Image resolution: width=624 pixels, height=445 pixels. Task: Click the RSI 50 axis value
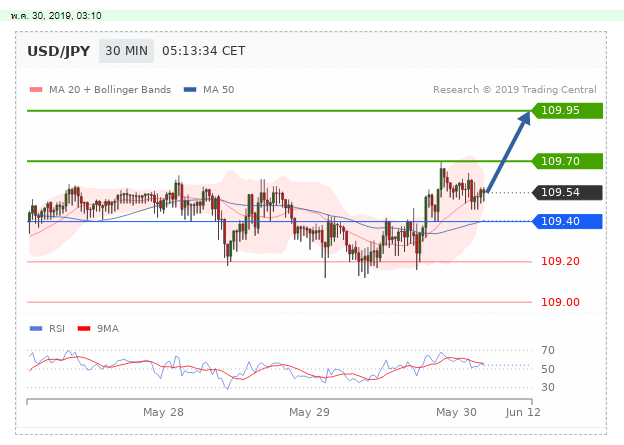pos(548,369)
